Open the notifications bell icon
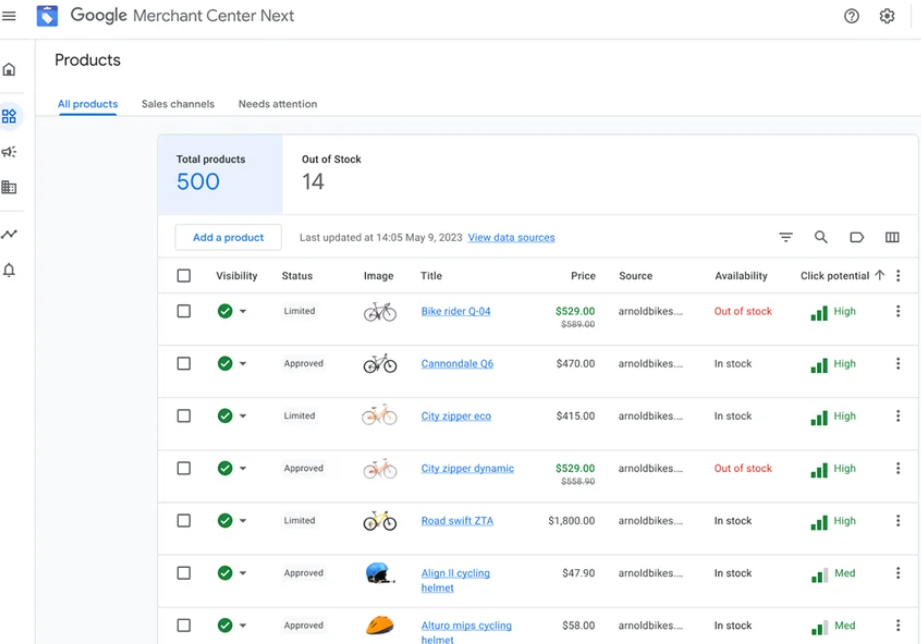The height and width of the screenshot is (644, 921). [x=9, y=270]
